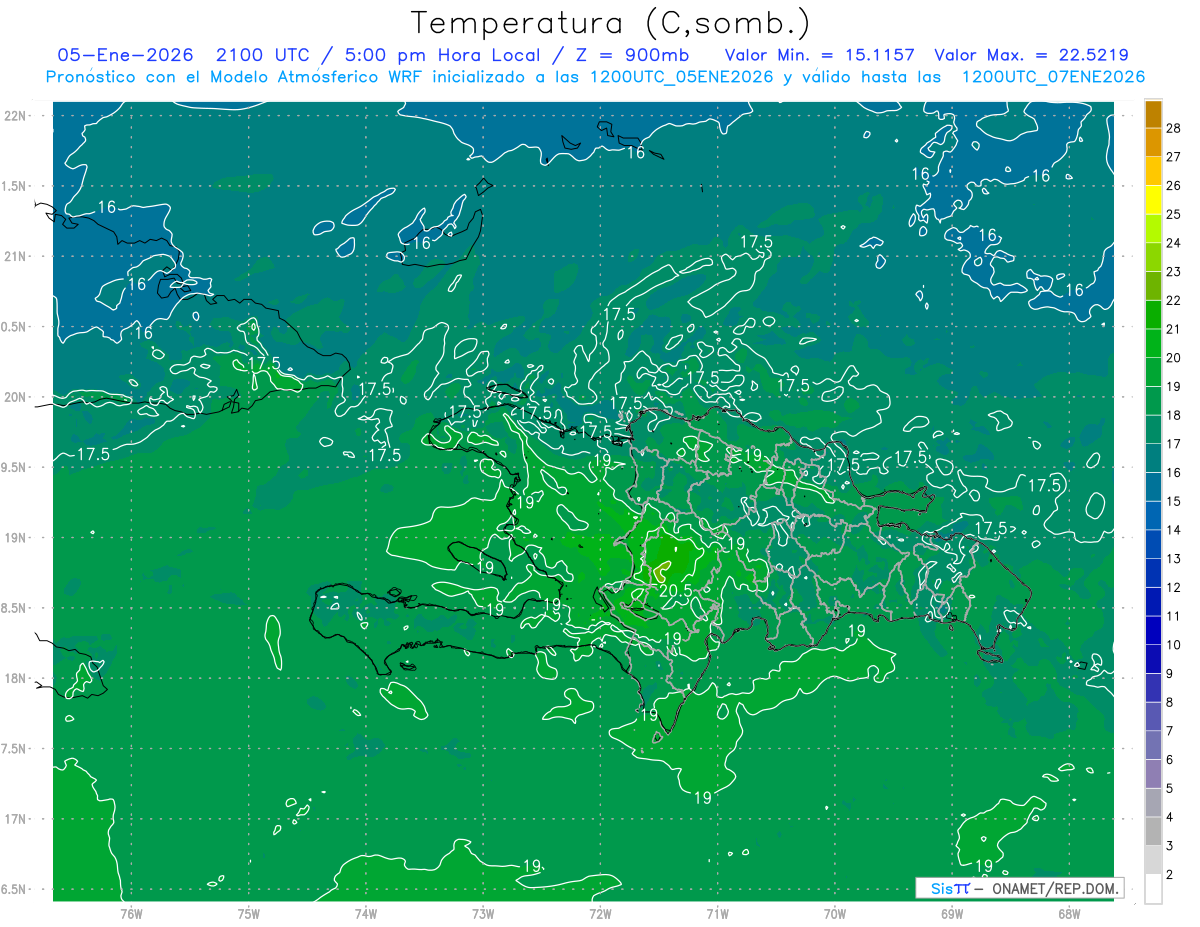Click 'Valor Max. = 22.5219' text
The image size is (1200, 927).
[1031, 55]
